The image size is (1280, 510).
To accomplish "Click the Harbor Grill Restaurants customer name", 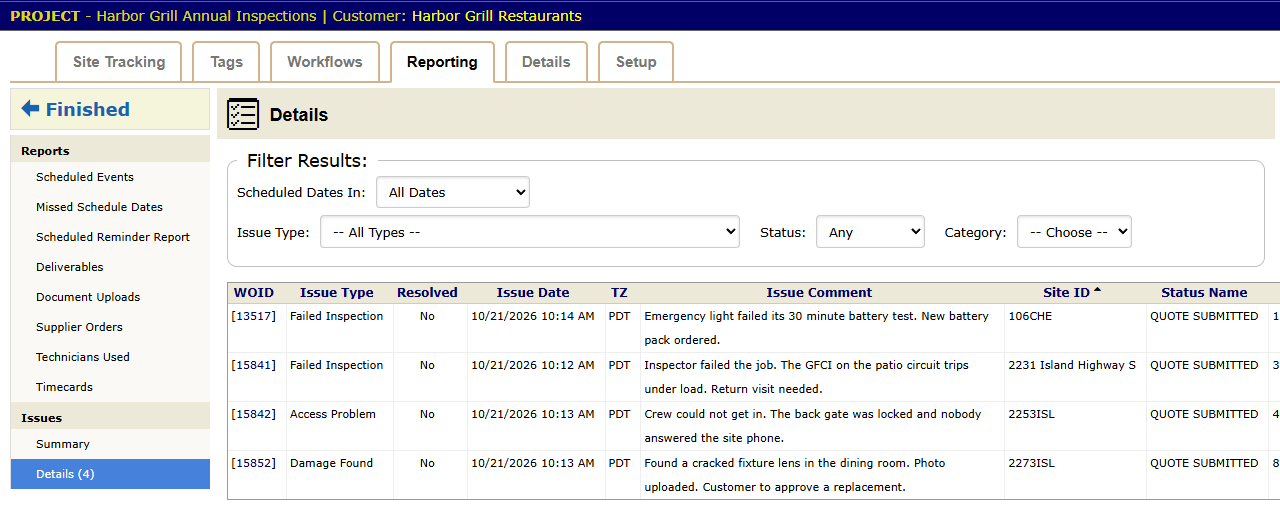I will (x=496, y=16).
